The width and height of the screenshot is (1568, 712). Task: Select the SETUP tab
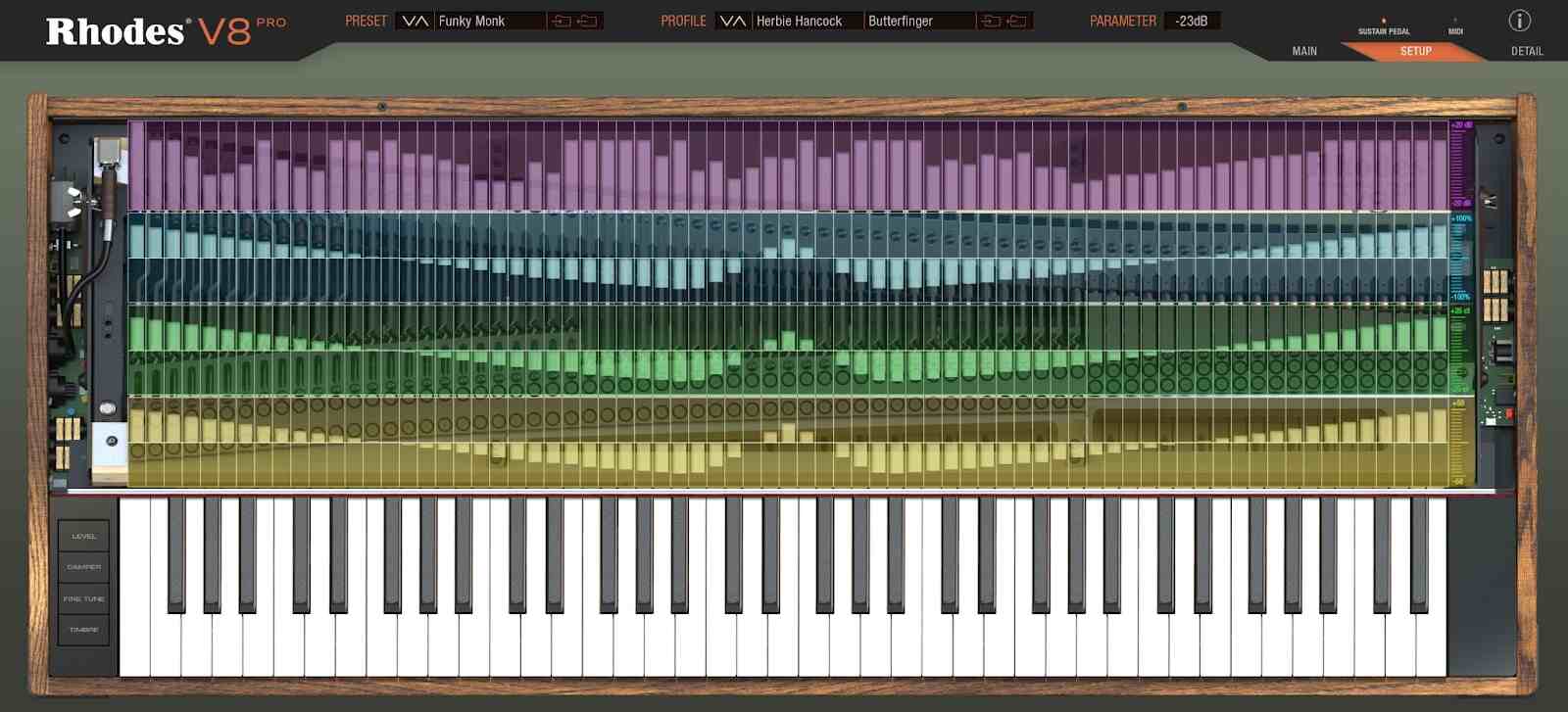tap(1415, 51)
